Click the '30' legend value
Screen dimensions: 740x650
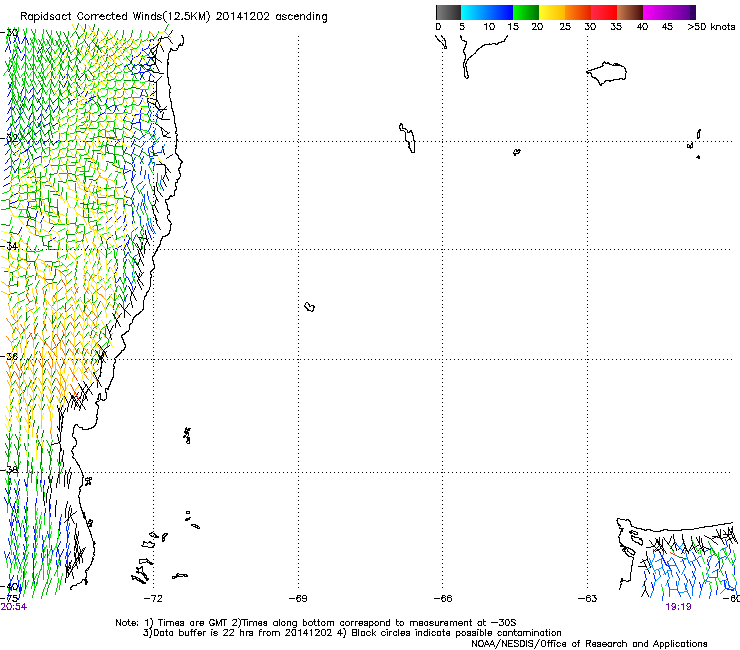pos(590,27)
